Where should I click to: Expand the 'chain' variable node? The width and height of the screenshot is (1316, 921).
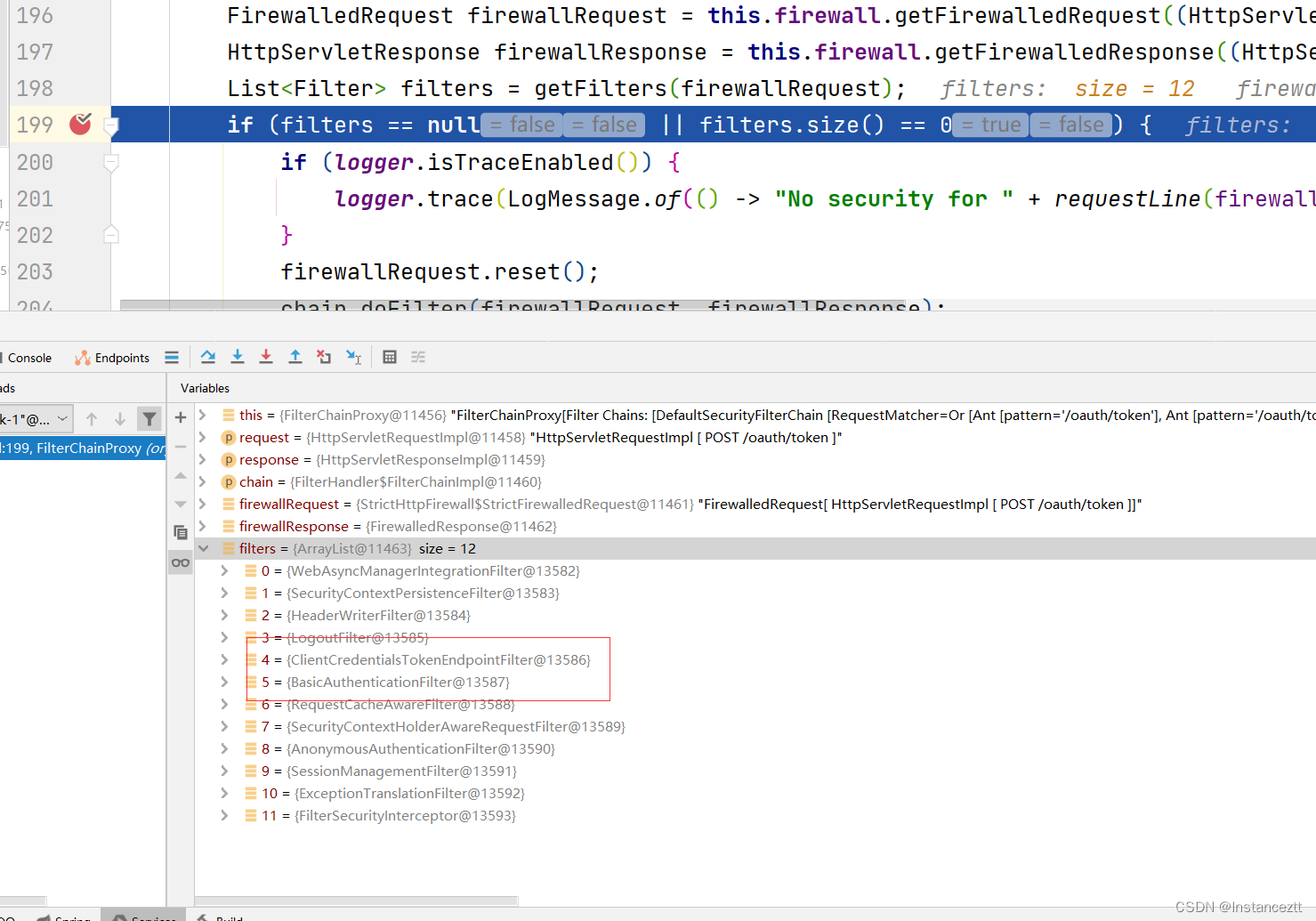203,481
